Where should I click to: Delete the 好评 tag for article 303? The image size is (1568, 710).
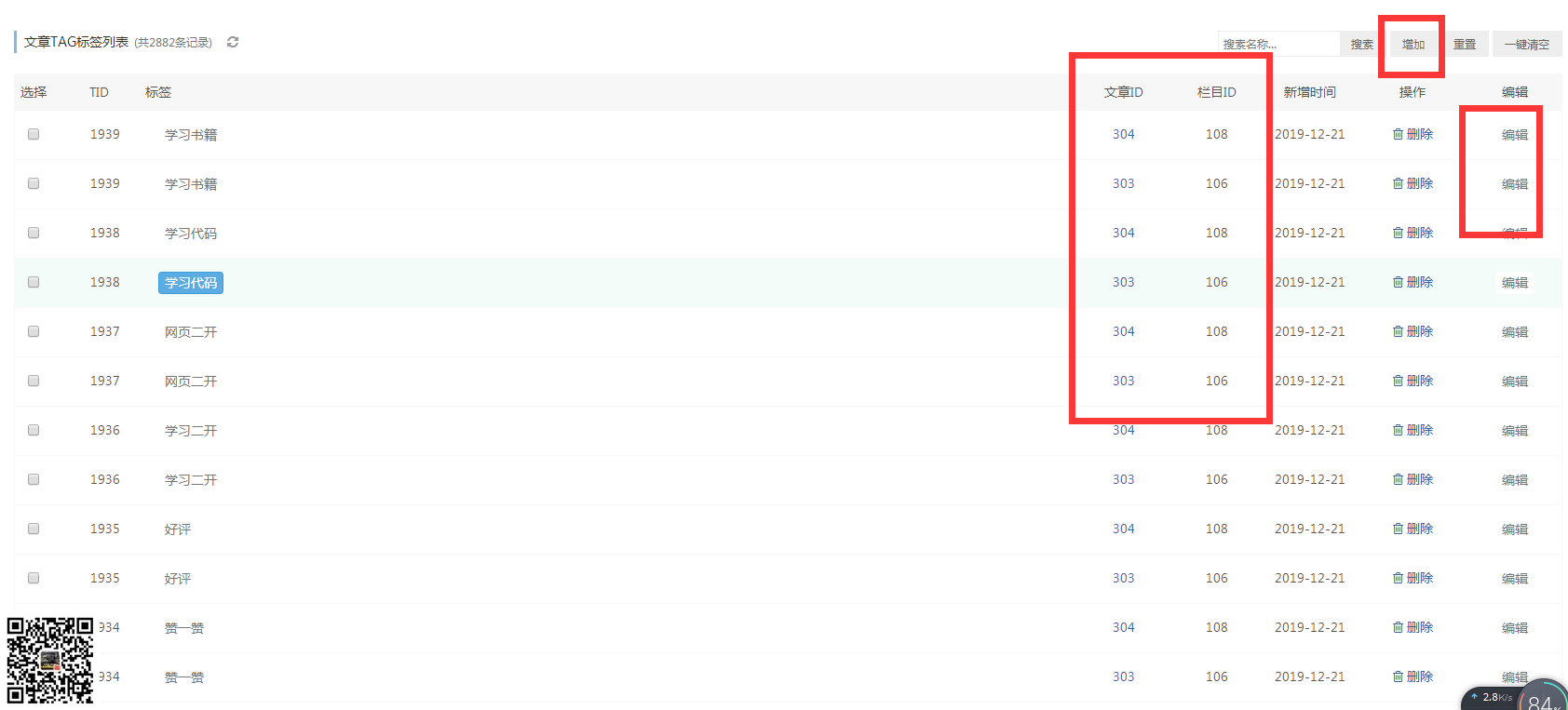(1413, 578)
